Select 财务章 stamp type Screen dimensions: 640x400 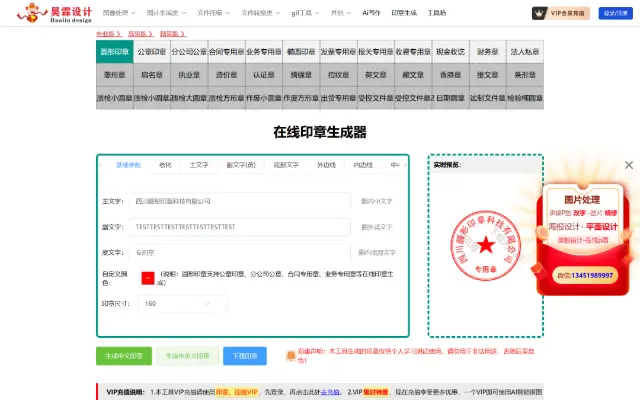point(488,52)
